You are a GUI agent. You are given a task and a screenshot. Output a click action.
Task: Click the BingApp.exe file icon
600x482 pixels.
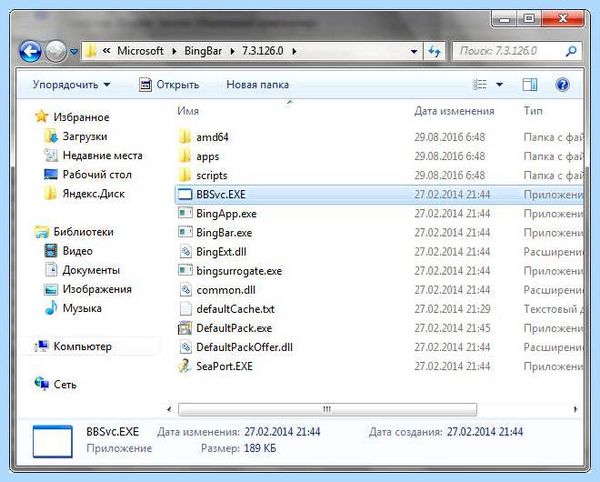click(185, 213)
